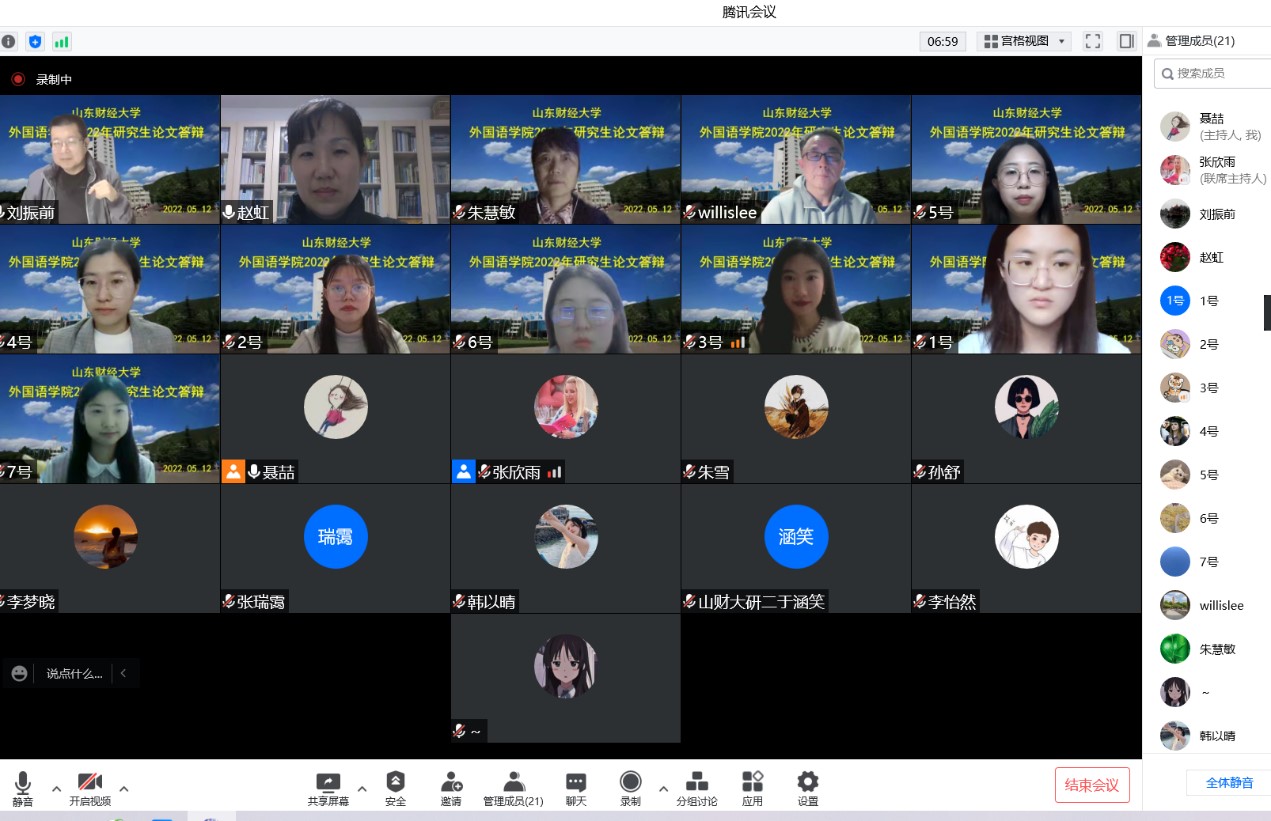Screen dimensions: 1271x821
Task: Click the invite participants icon
Action: coord(451,782)
